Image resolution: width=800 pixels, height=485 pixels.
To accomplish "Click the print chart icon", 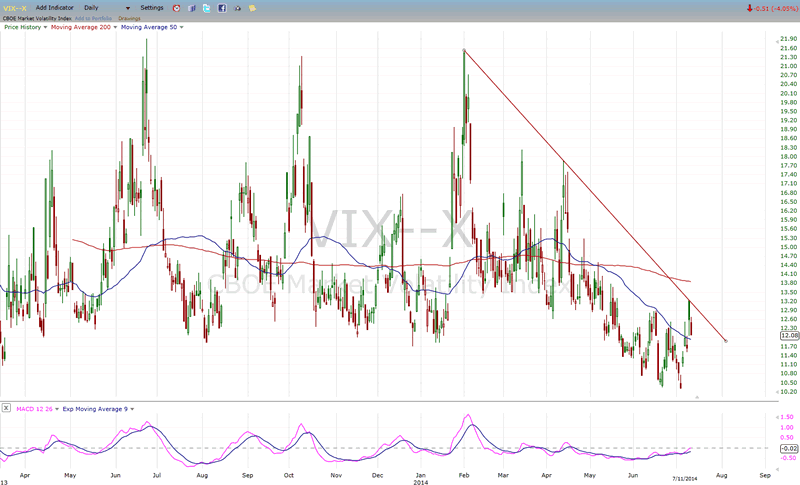I will (237, 8).
